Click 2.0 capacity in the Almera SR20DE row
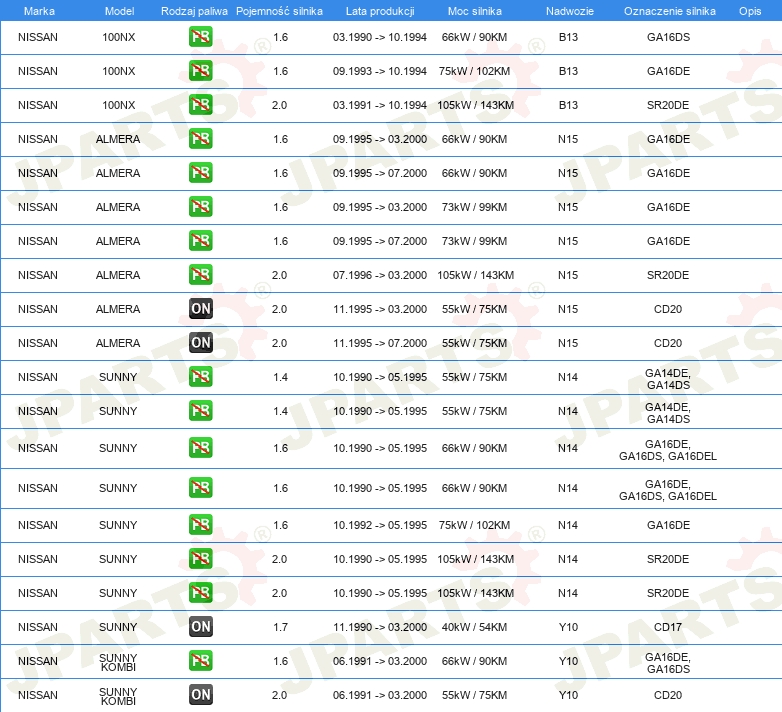 (279, 275)
